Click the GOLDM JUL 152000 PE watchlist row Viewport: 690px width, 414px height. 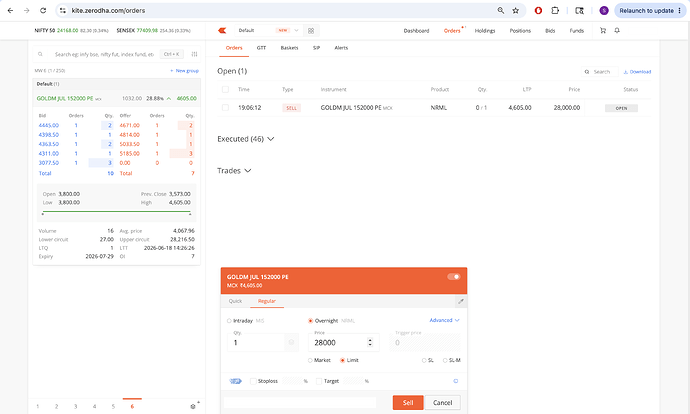(117, 99)
